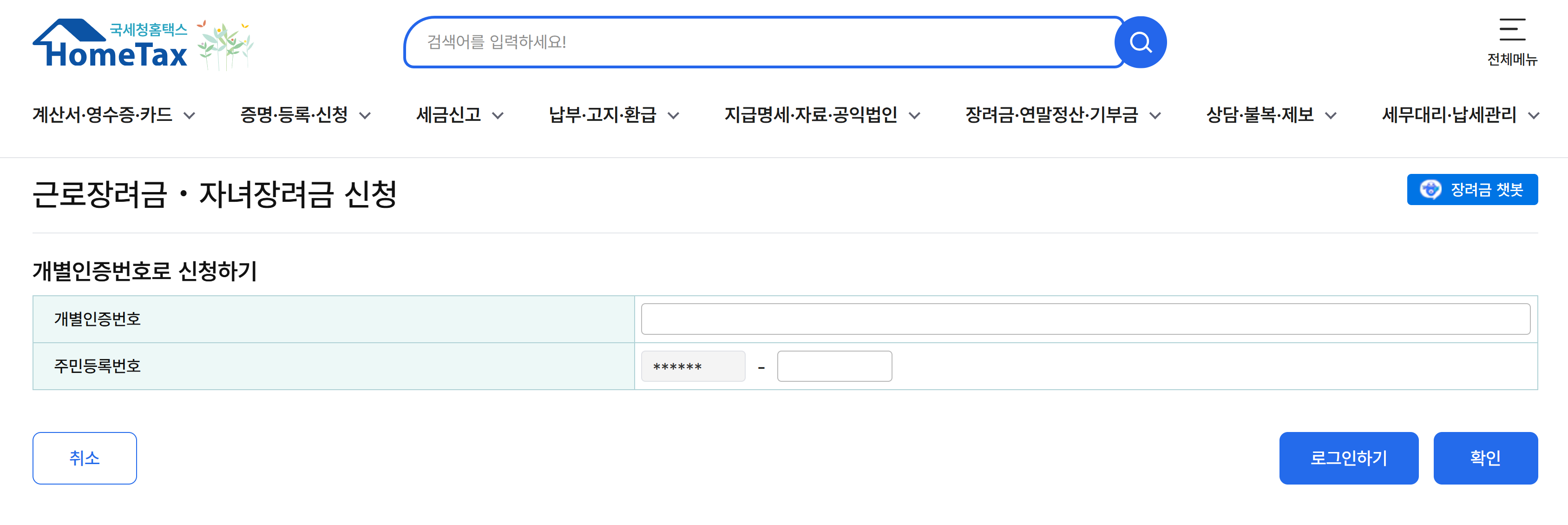Focus the 검색어를 입력하세요 search box
This screenshot has height=525, width=1568.
tap(761, 42)
